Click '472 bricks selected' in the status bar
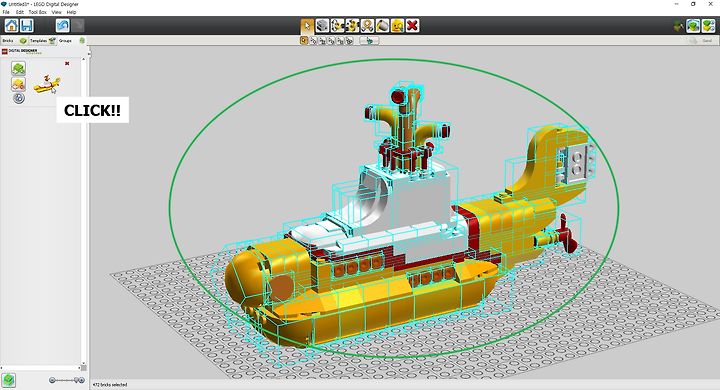The height and width of the screenshot is (390, 720). tap(110, 384)
